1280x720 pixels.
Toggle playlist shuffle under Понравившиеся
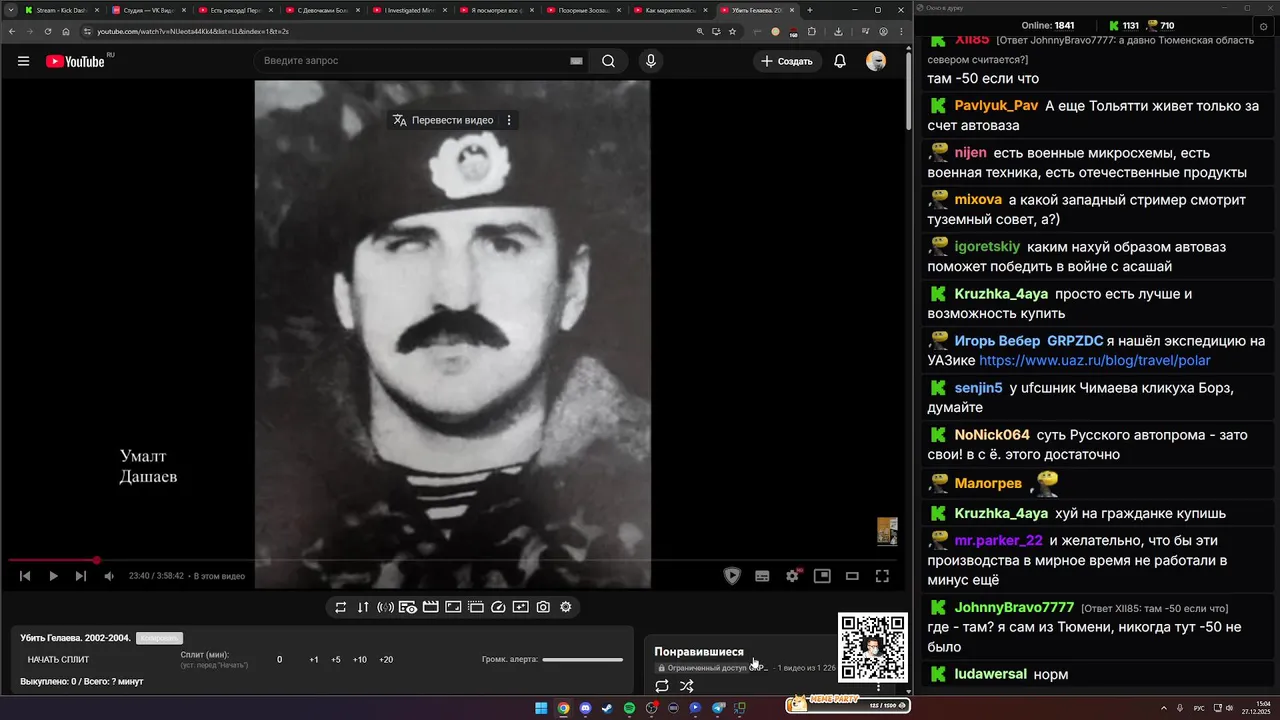click(x=686, y=686)
